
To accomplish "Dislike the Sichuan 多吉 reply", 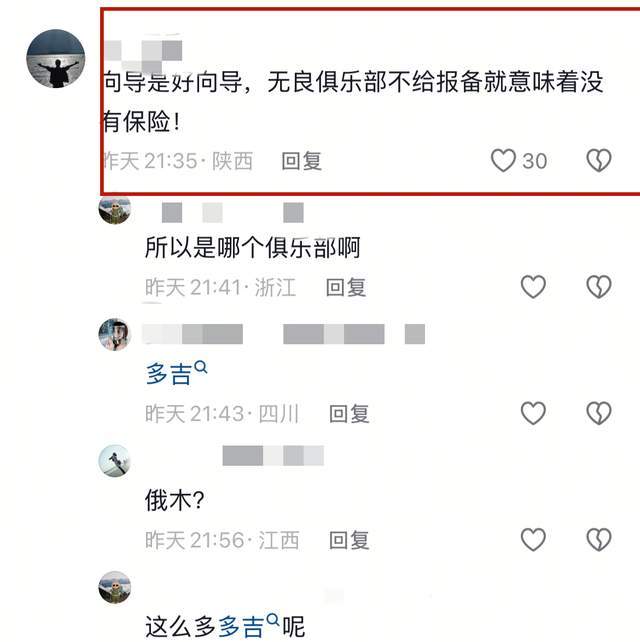I will pyautogui.click(x=599, y=413).
